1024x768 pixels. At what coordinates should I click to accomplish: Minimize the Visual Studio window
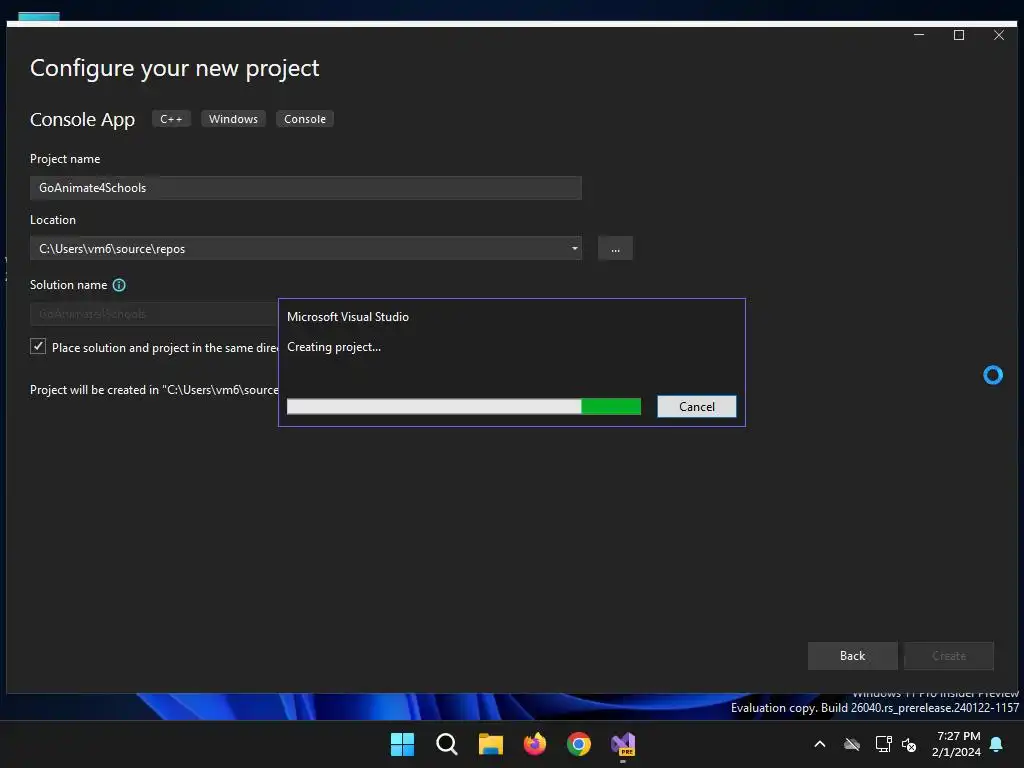pyautogui.click(x=919, y=35)
